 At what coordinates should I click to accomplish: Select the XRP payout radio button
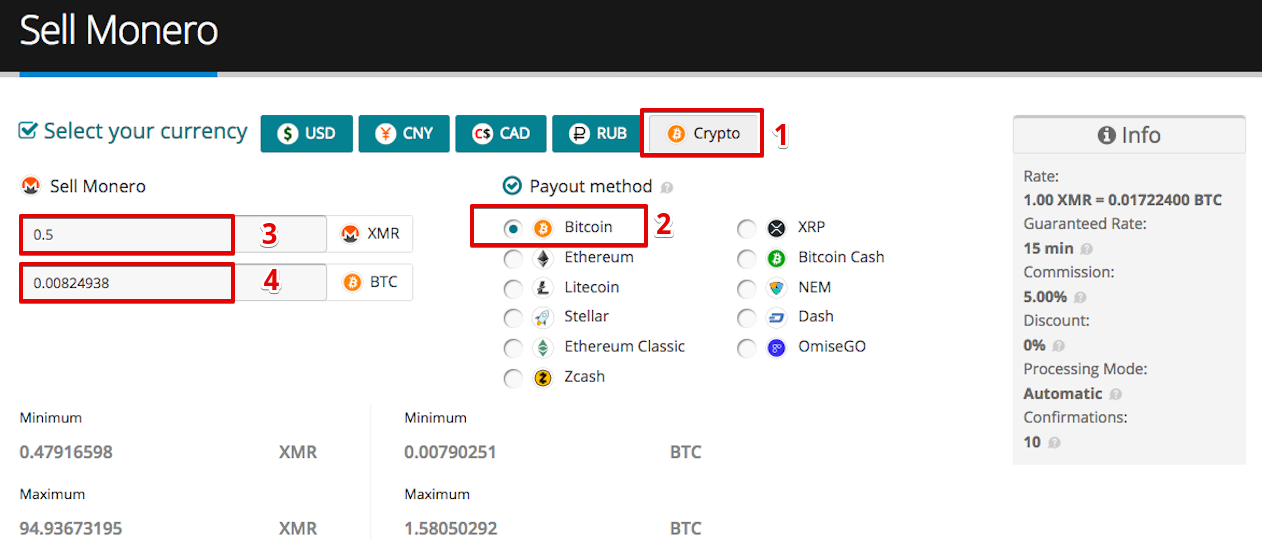point(746,229)
